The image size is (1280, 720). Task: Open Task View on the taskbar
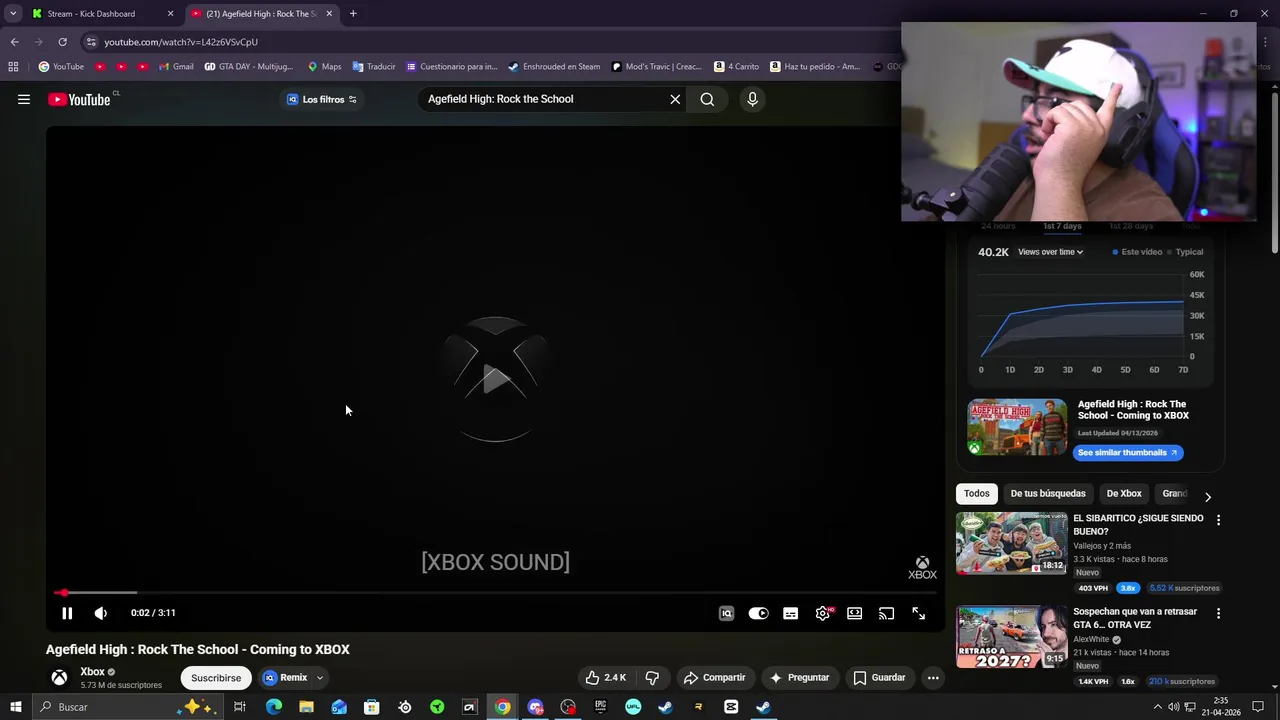(240, 707)
